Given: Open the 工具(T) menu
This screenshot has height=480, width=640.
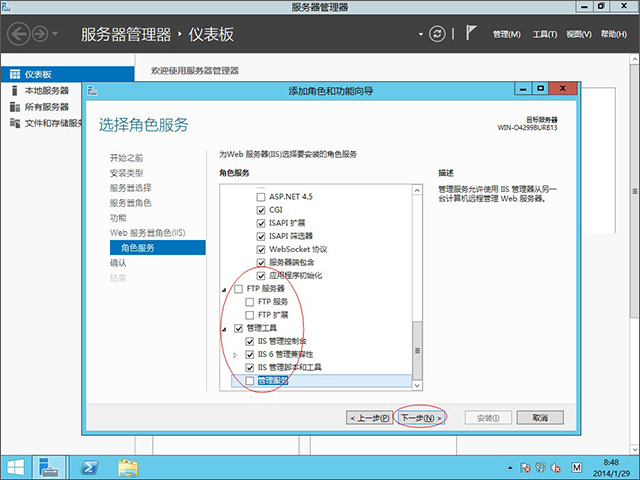Looking at the screenshot, I should click(544, 34).
